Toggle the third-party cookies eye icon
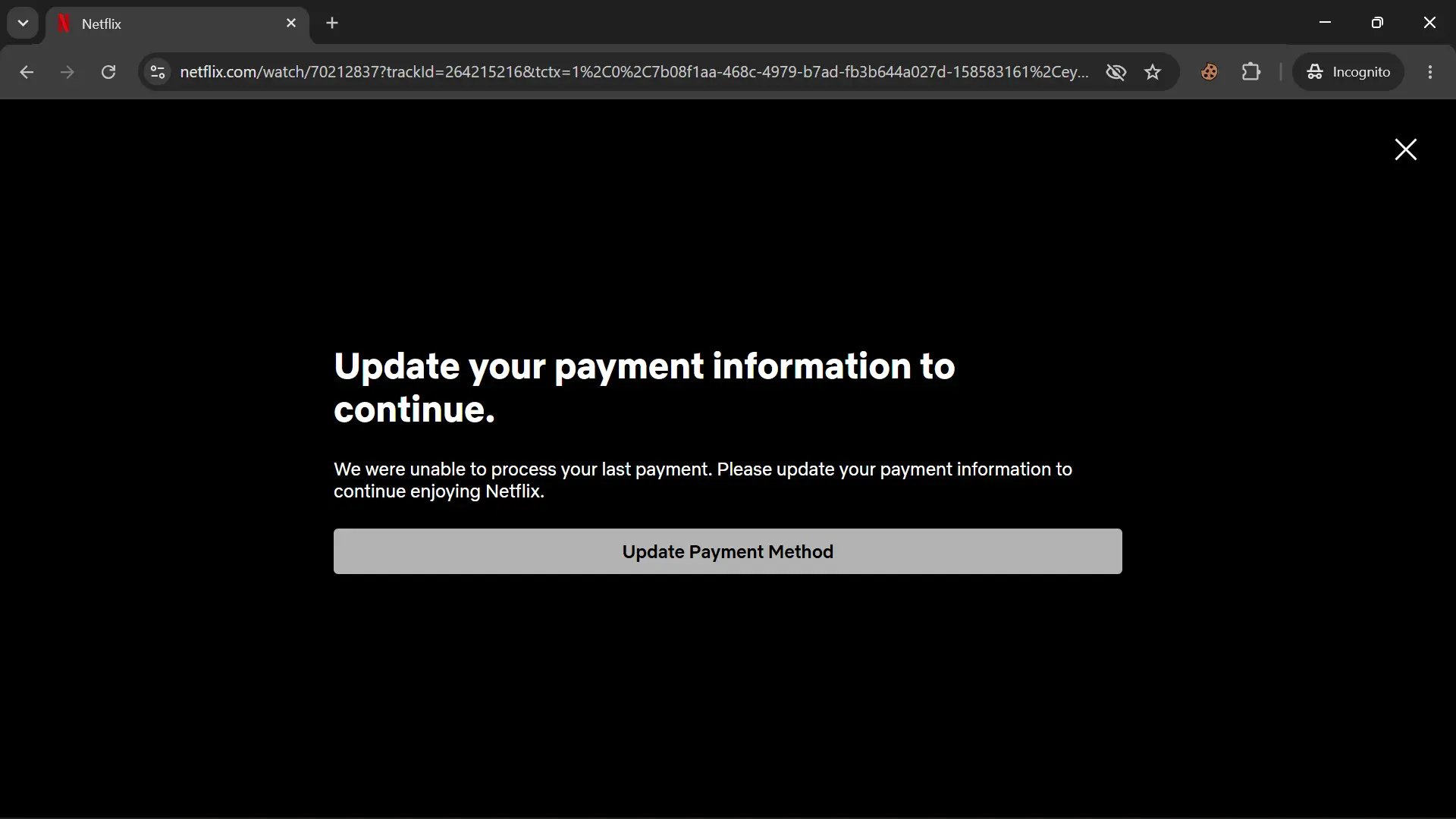The width and height of the screenshot is (1456, 819). point(1116,72)
